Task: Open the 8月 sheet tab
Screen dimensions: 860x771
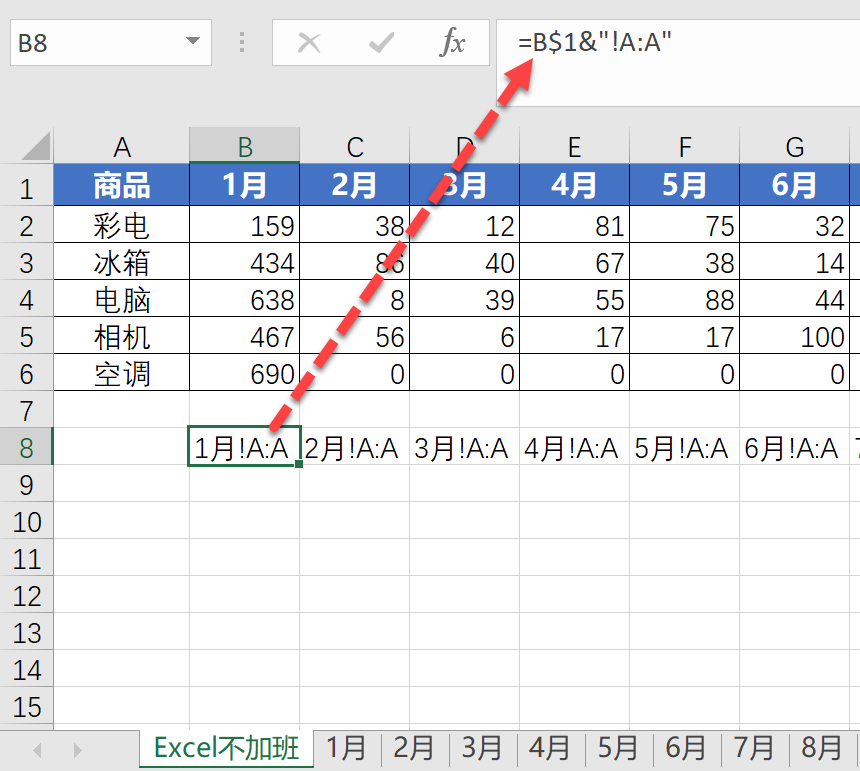Action: [822, 749]
